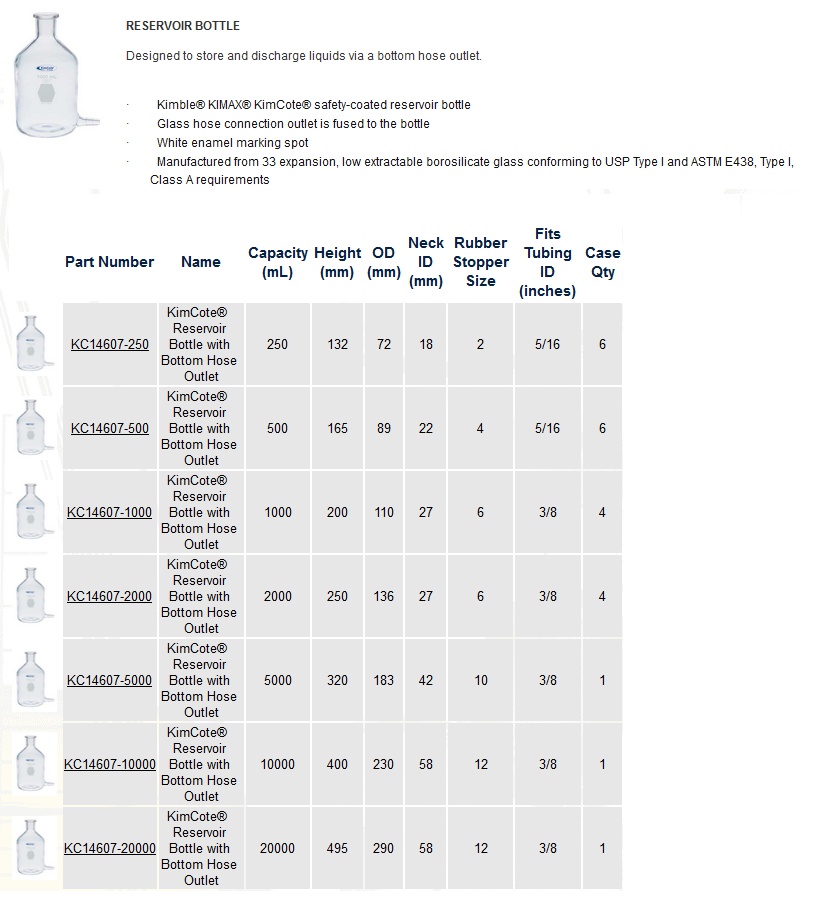Open the KC14607-2000 part number link
Screen dimensions: 832x915
coord(110,596)
